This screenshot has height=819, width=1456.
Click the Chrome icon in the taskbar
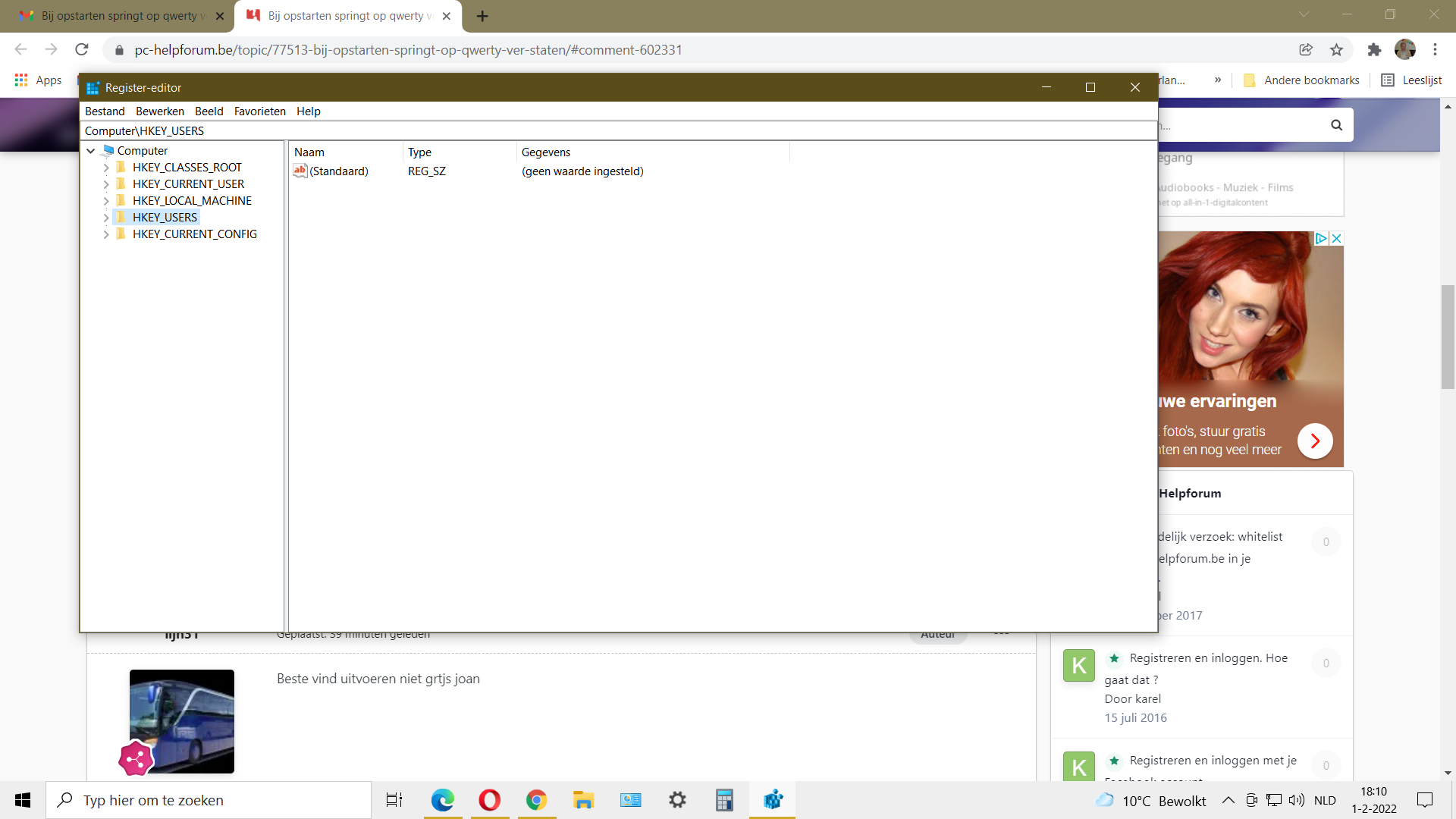[x=536, y=800]
